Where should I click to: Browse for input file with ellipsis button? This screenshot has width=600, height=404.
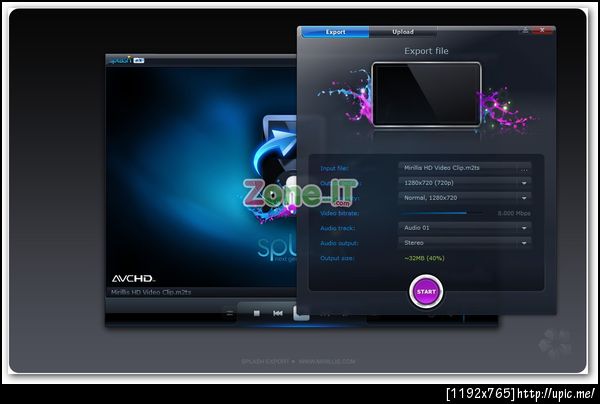(x=524, y=168)
